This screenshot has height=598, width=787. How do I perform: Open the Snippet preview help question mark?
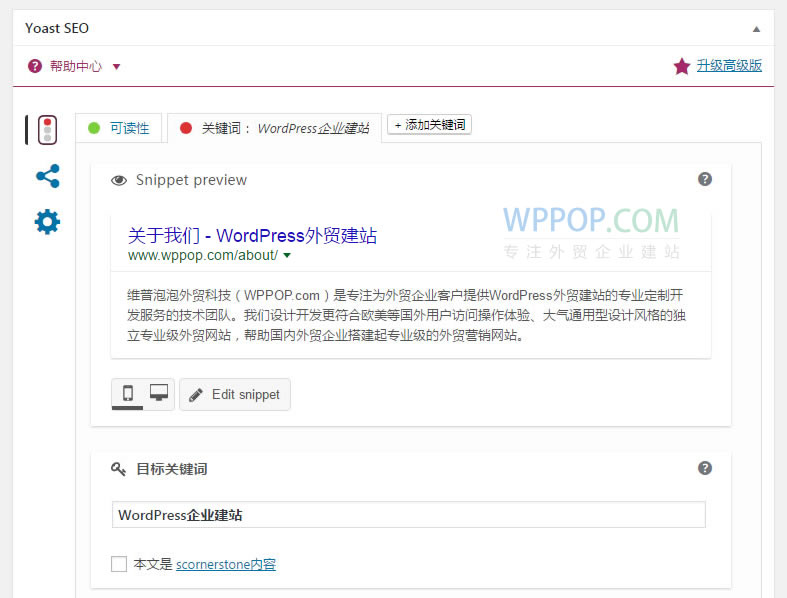pos(705,179)
